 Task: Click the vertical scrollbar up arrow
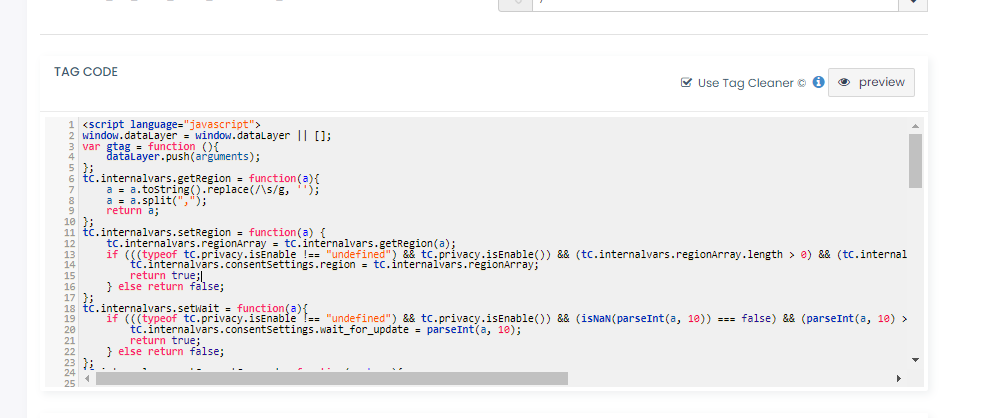click(x=915, y=125)
